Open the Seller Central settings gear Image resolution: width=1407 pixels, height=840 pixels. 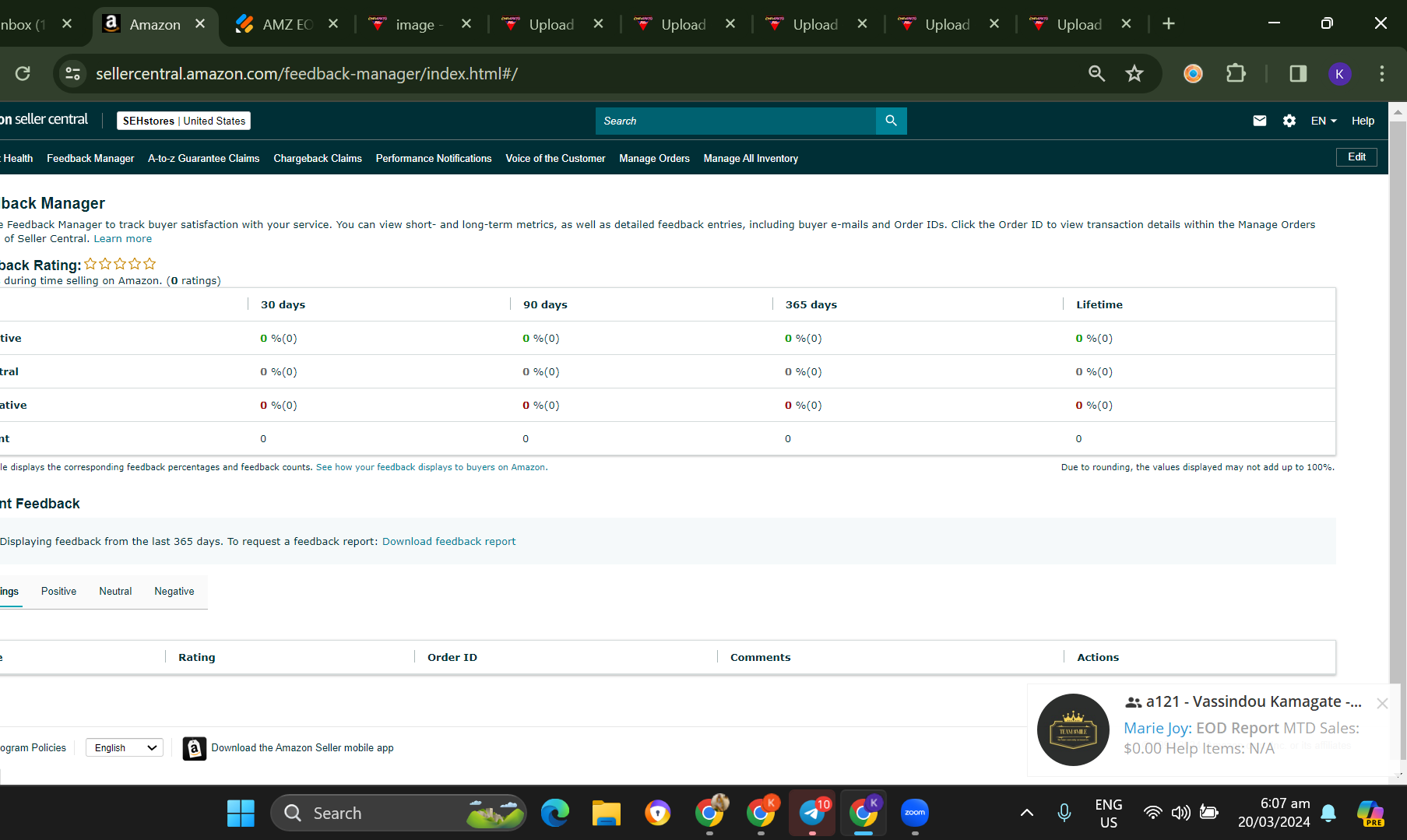tap(1289, 121)
